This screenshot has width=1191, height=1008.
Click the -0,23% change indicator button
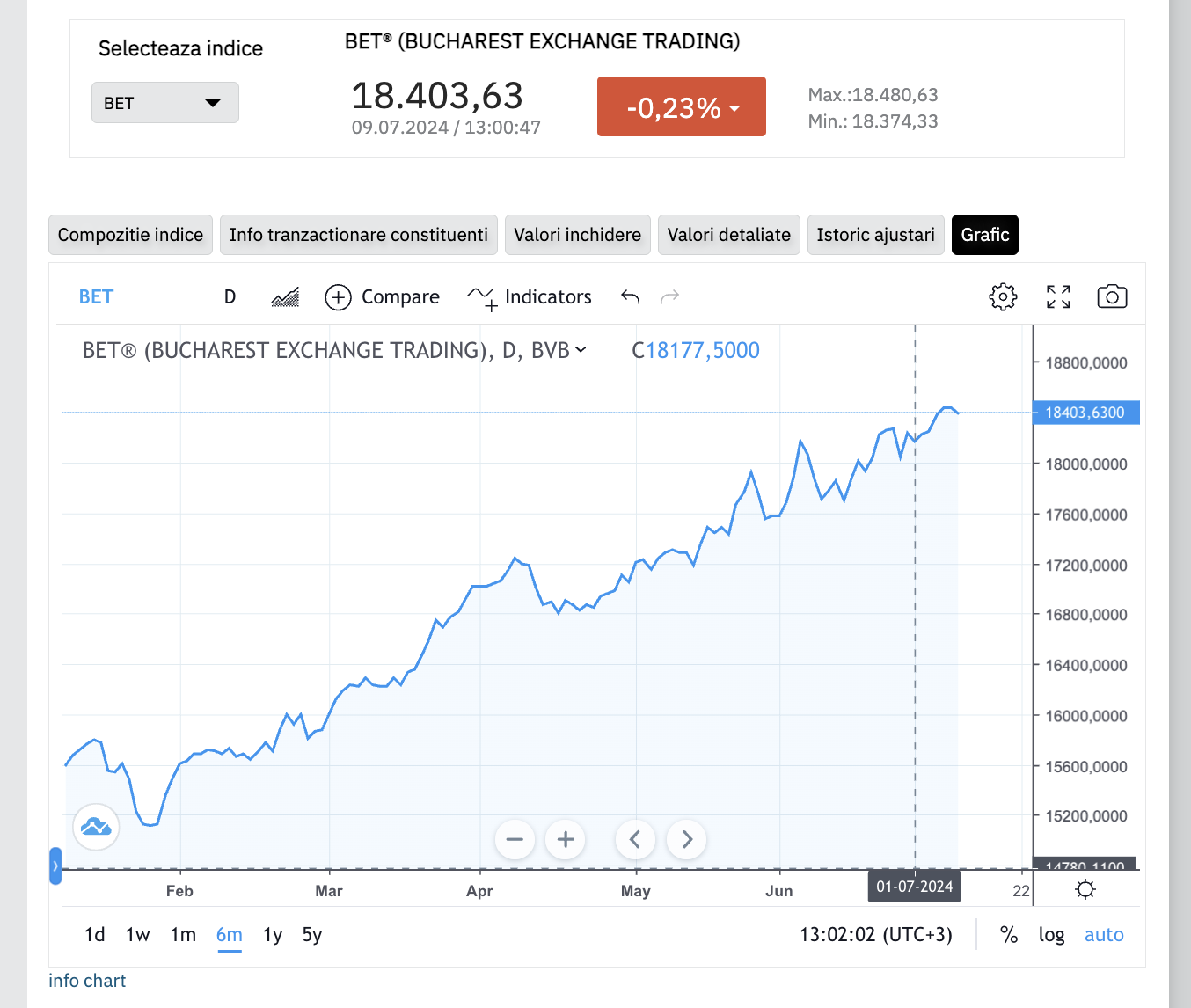pyautogui.click(x=682, y=106)
